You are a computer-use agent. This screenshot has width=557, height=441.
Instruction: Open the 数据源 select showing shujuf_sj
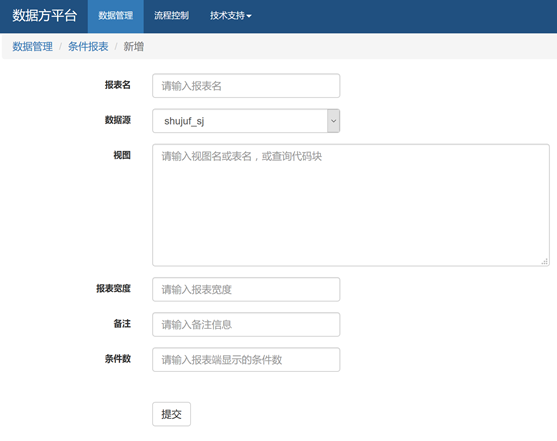[x=246, y=121]
